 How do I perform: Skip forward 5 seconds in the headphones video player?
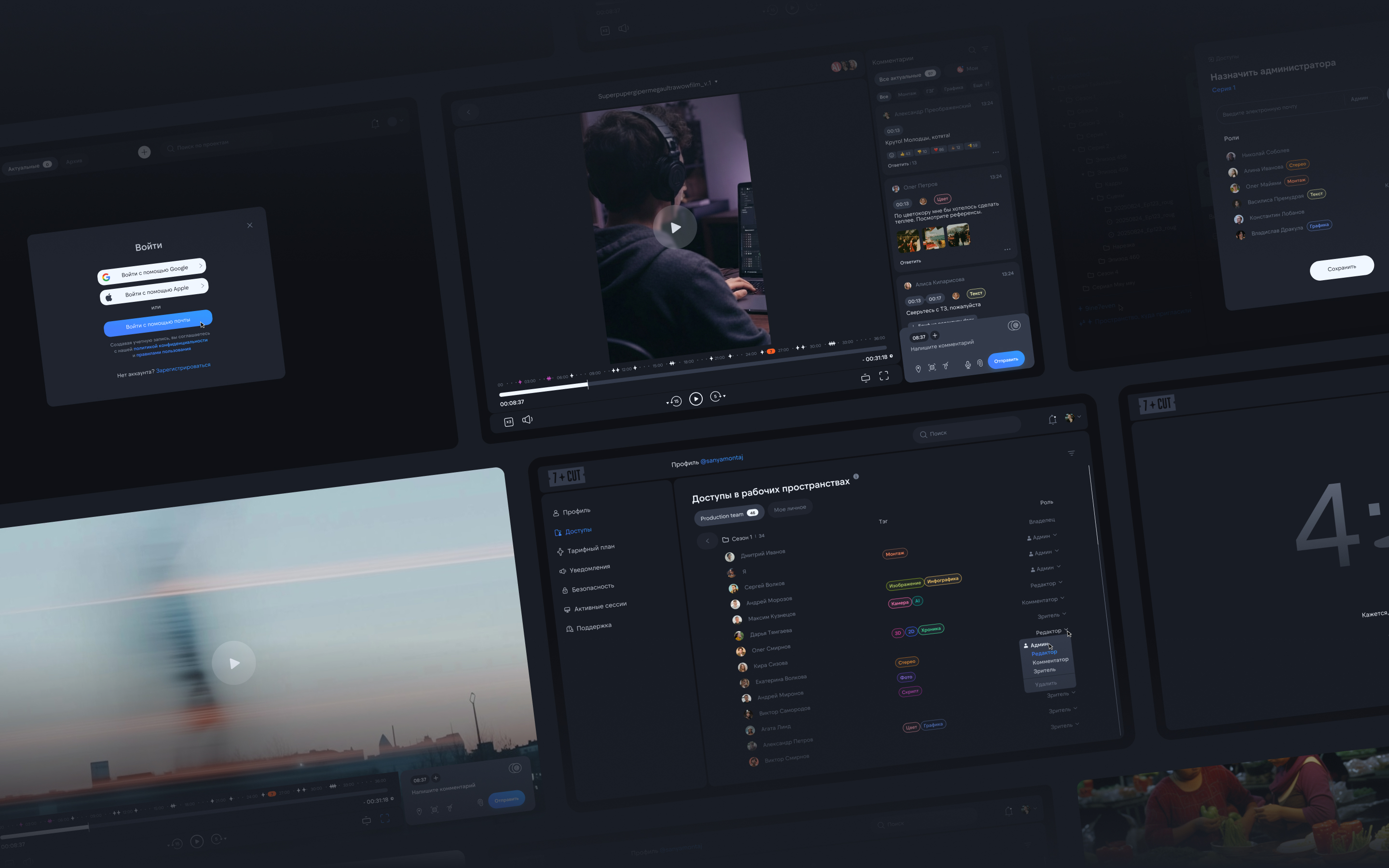coord(716,396)
